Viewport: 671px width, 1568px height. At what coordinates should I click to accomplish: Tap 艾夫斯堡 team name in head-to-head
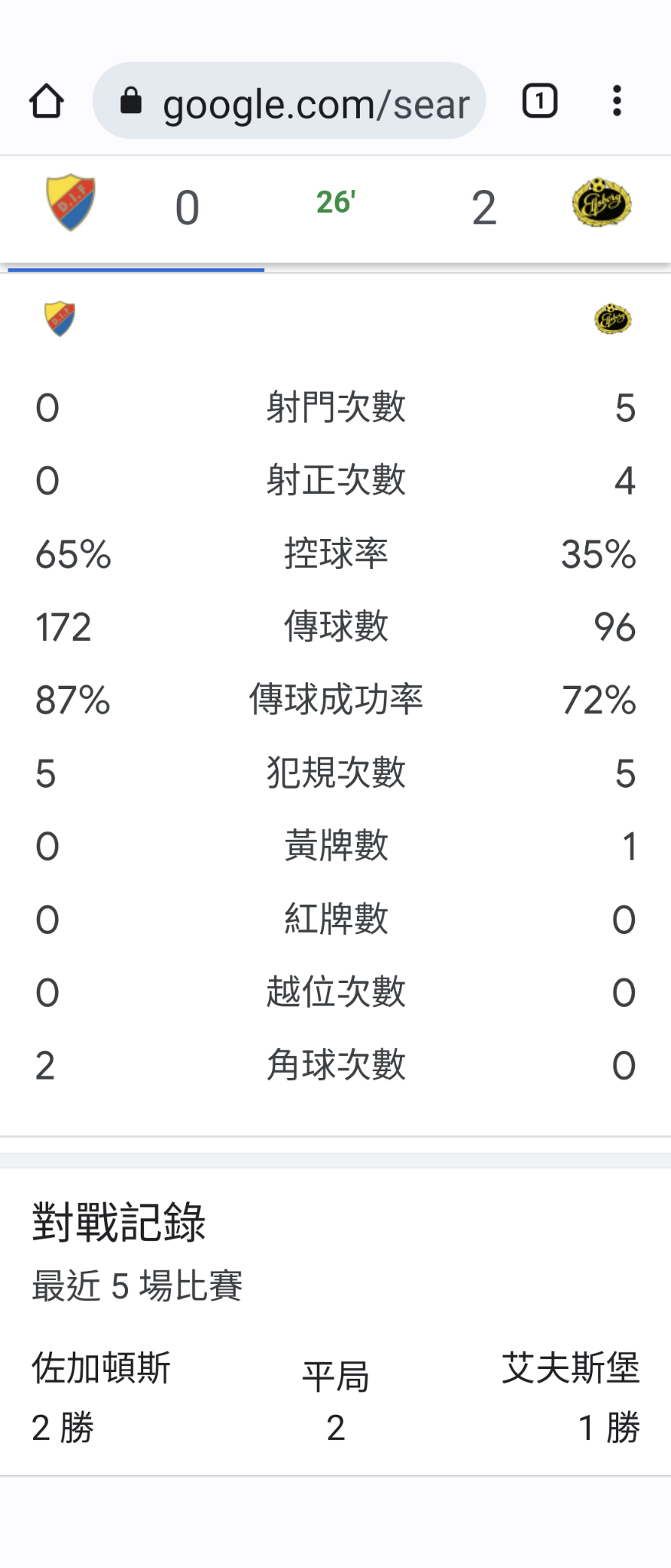tap(571, 1368)
